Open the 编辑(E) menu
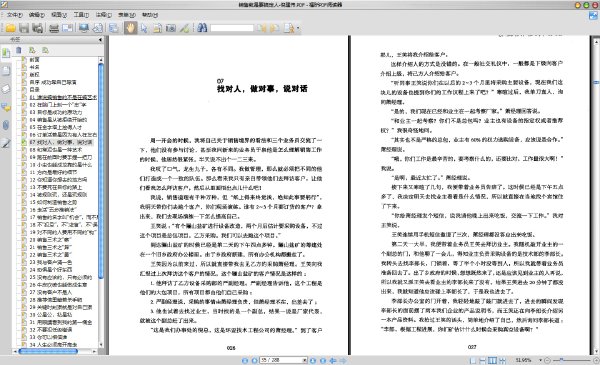600x365 pixels. (x=37, y=15)
